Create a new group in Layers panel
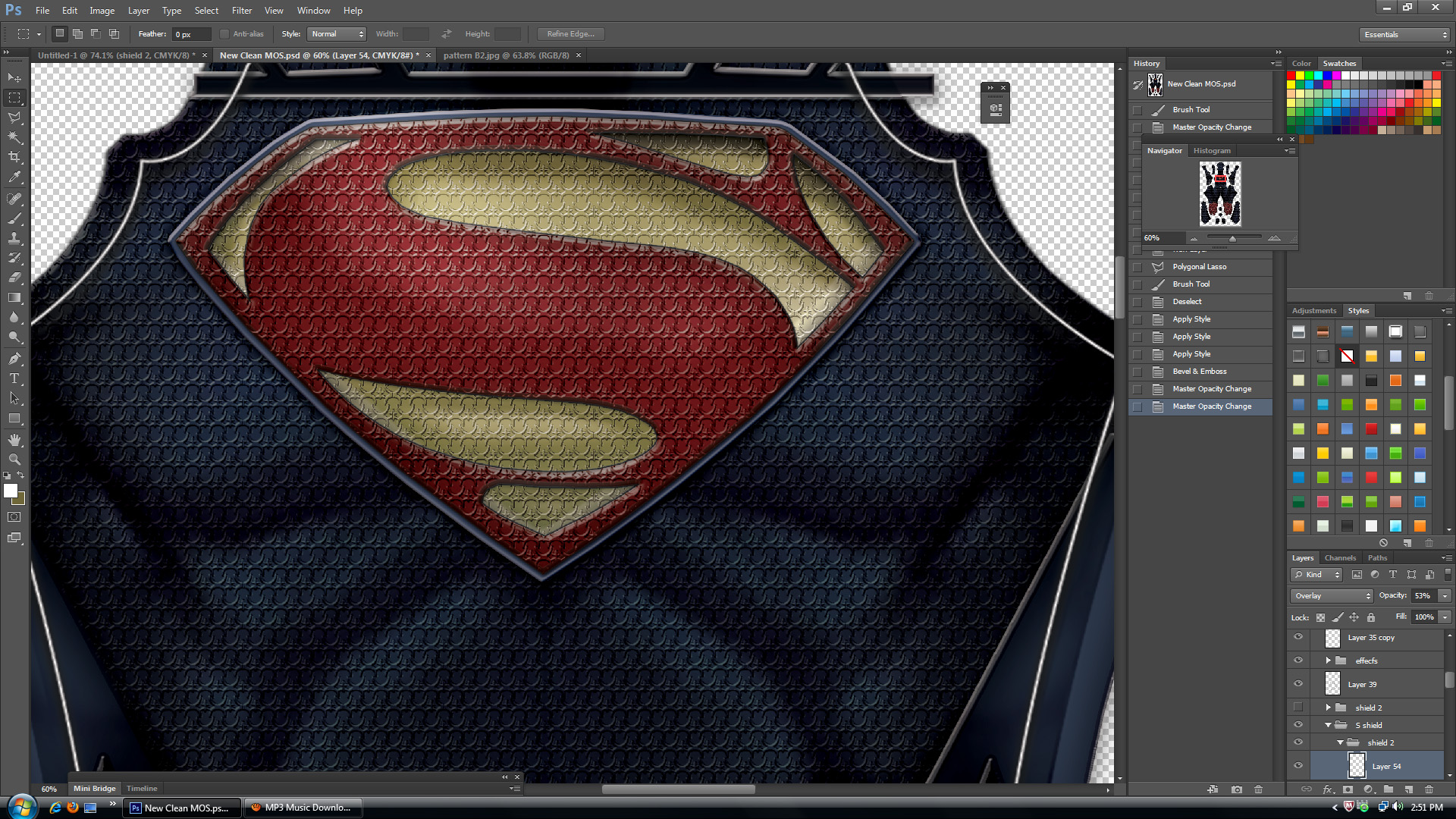1456x819 pixels. point(1388,789)
